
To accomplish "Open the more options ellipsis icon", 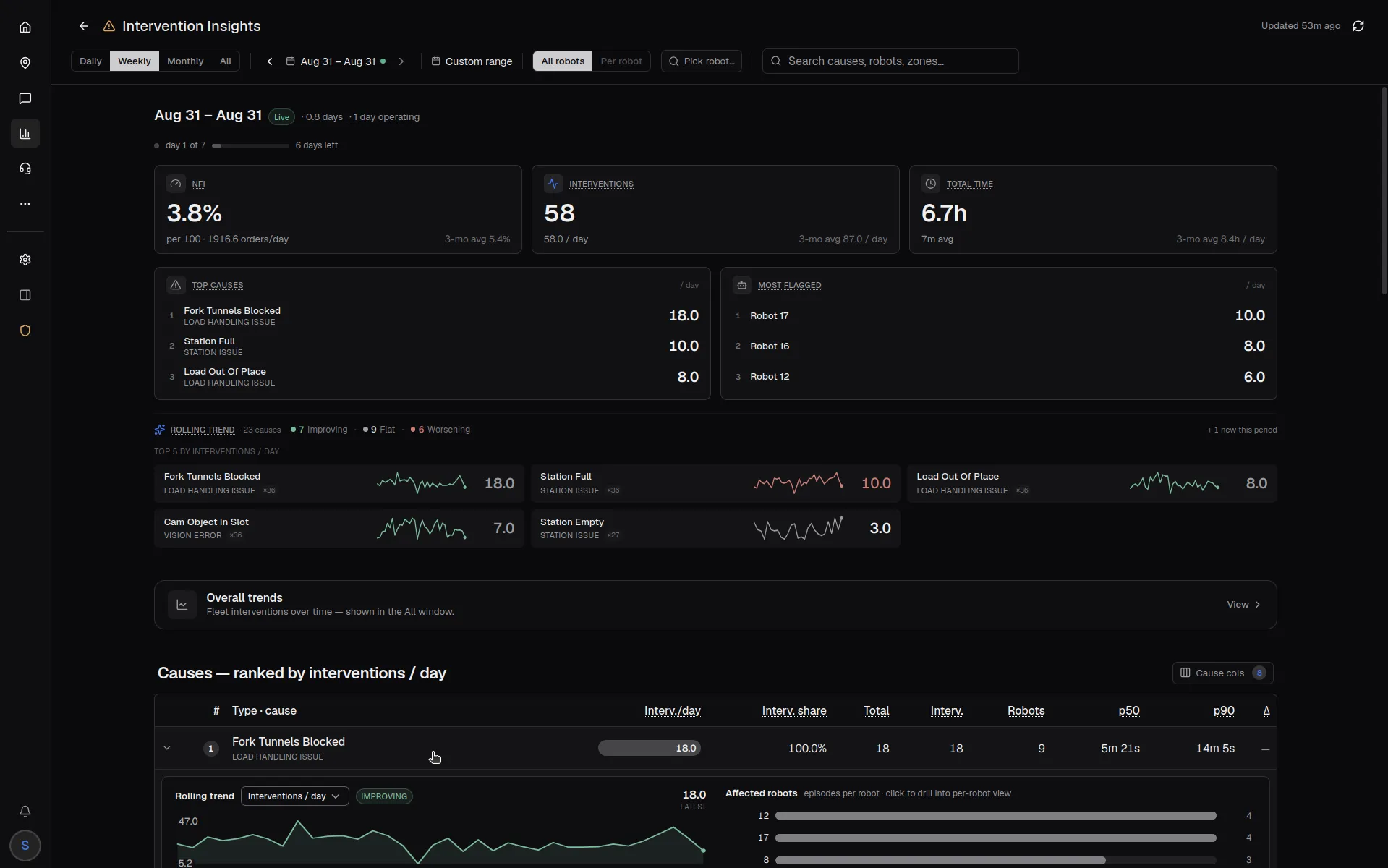I will pyautogui.click(x=25, y=204).
